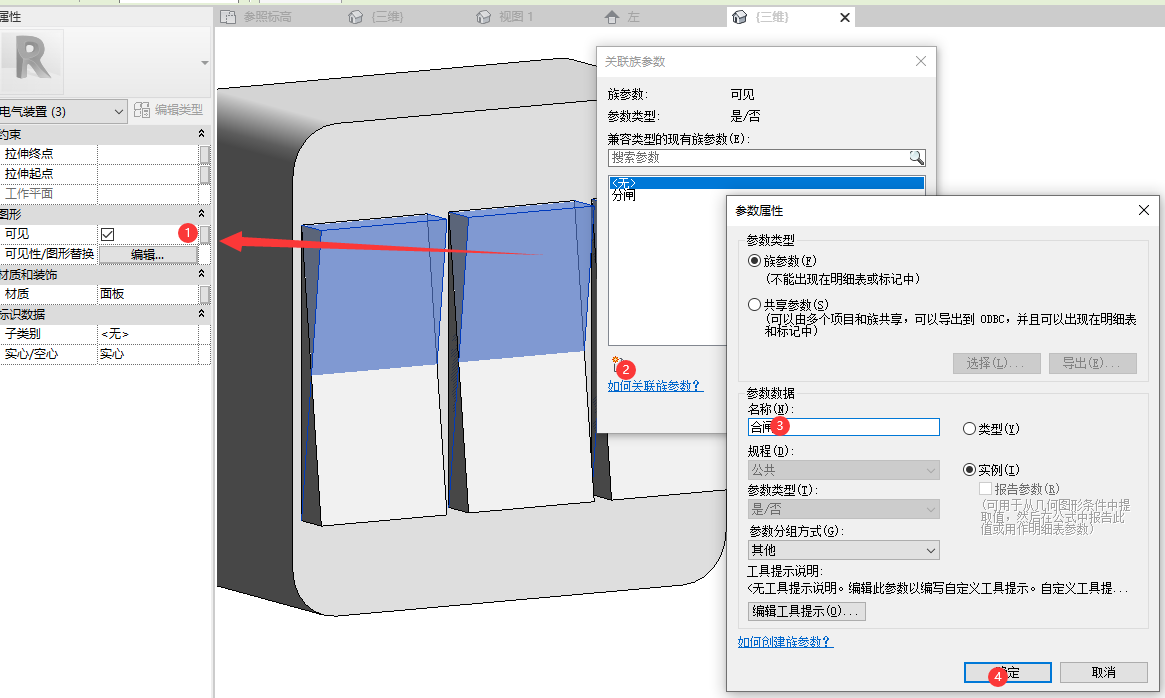Select <无> in the parameter list
This screenshot has height=698, width=1165.
(x=766, y=183)
